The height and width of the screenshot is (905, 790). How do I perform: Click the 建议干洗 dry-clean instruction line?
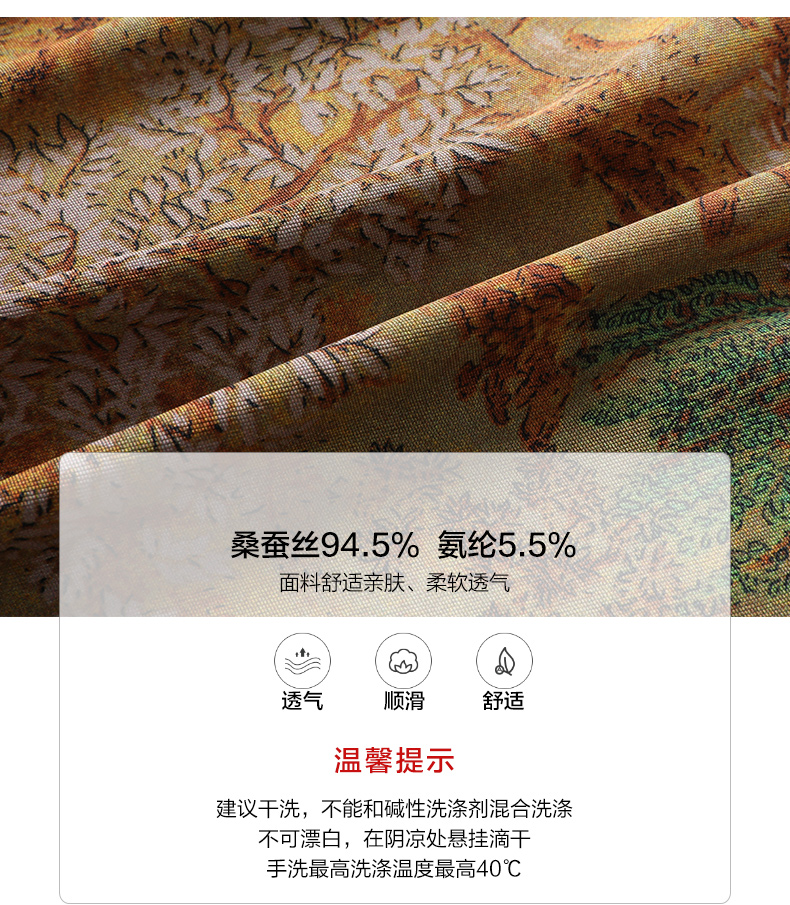pos(395,809)
